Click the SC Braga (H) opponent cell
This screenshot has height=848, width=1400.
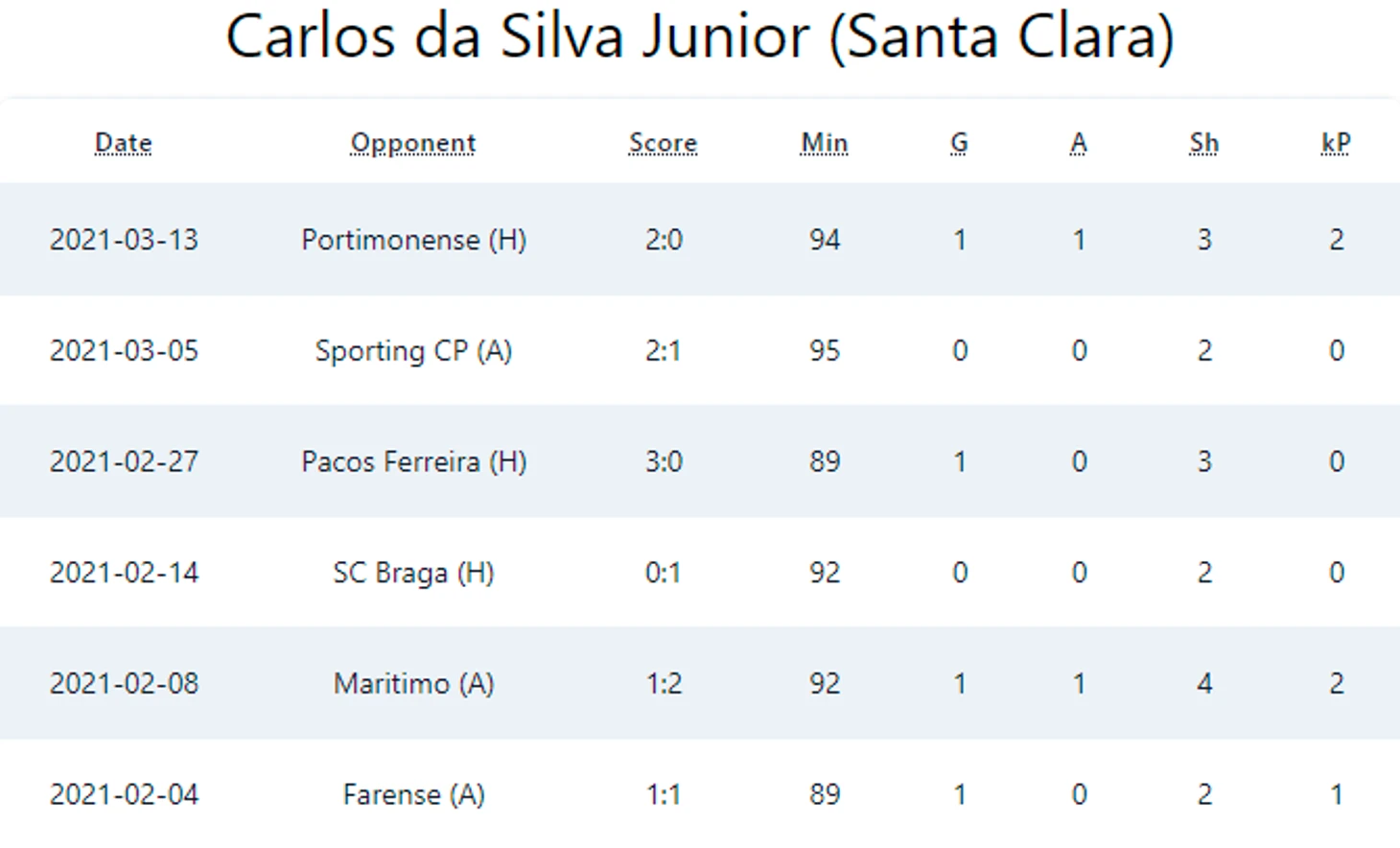414,573
